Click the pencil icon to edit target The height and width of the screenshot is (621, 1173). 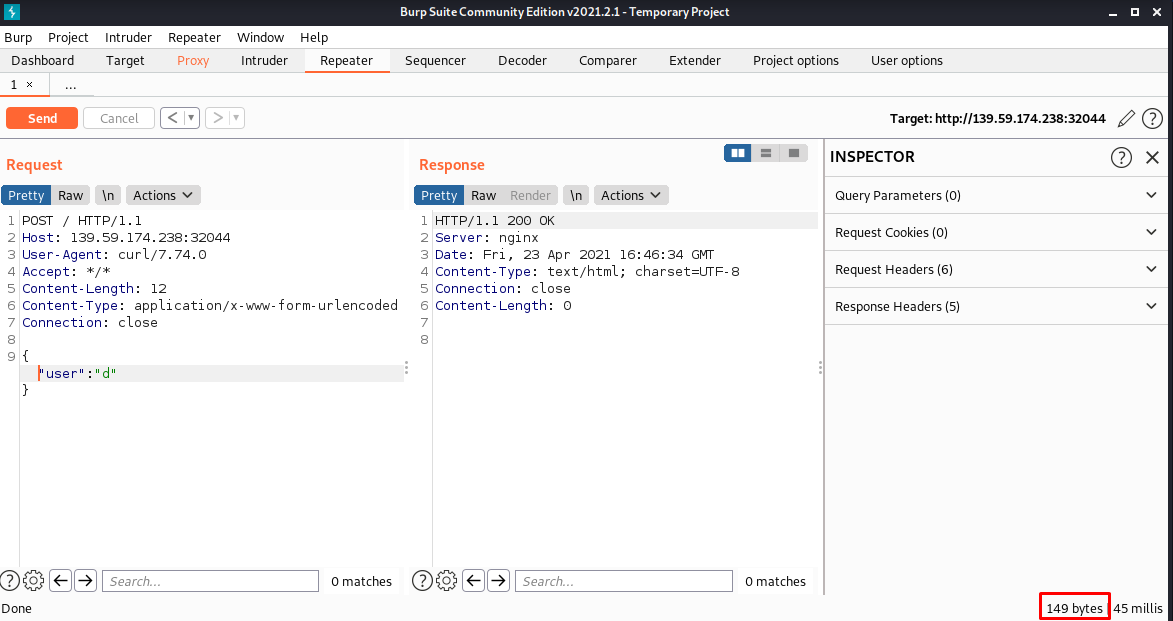pos(1126,118)
